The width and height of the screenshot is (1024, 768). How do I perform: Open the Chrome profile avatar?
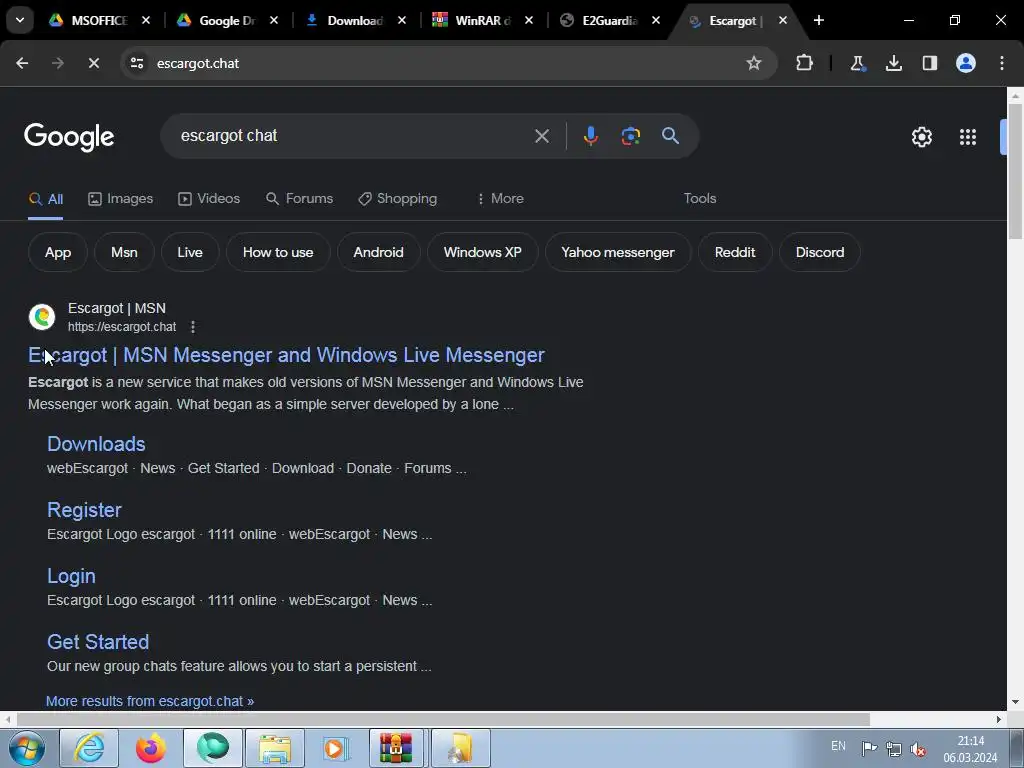[x=966, y=63]
